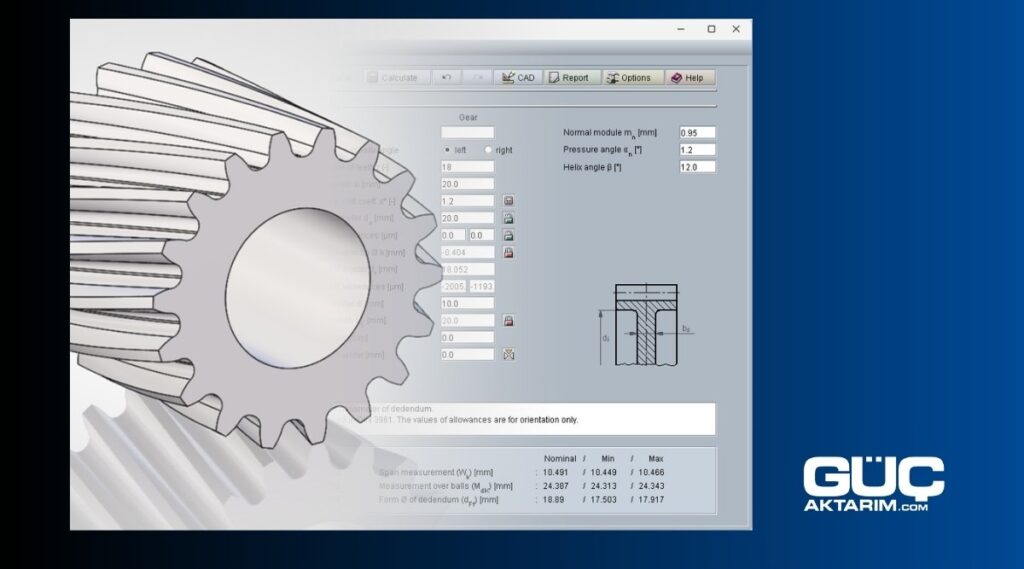Click the number of teeth field showing 18
Viewport: 1024px width, 569px height.
point(467,167)
